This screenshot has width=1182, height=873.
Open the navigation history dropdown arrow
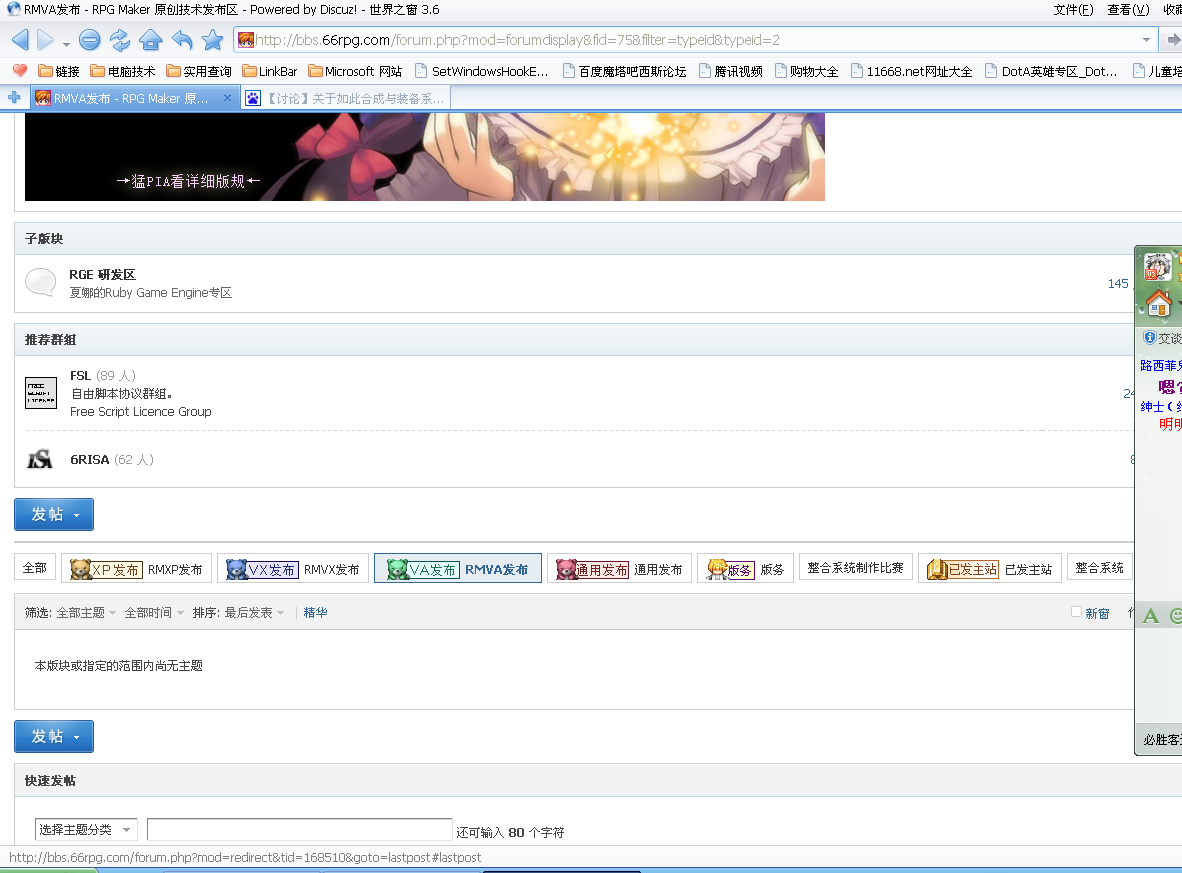66,43
